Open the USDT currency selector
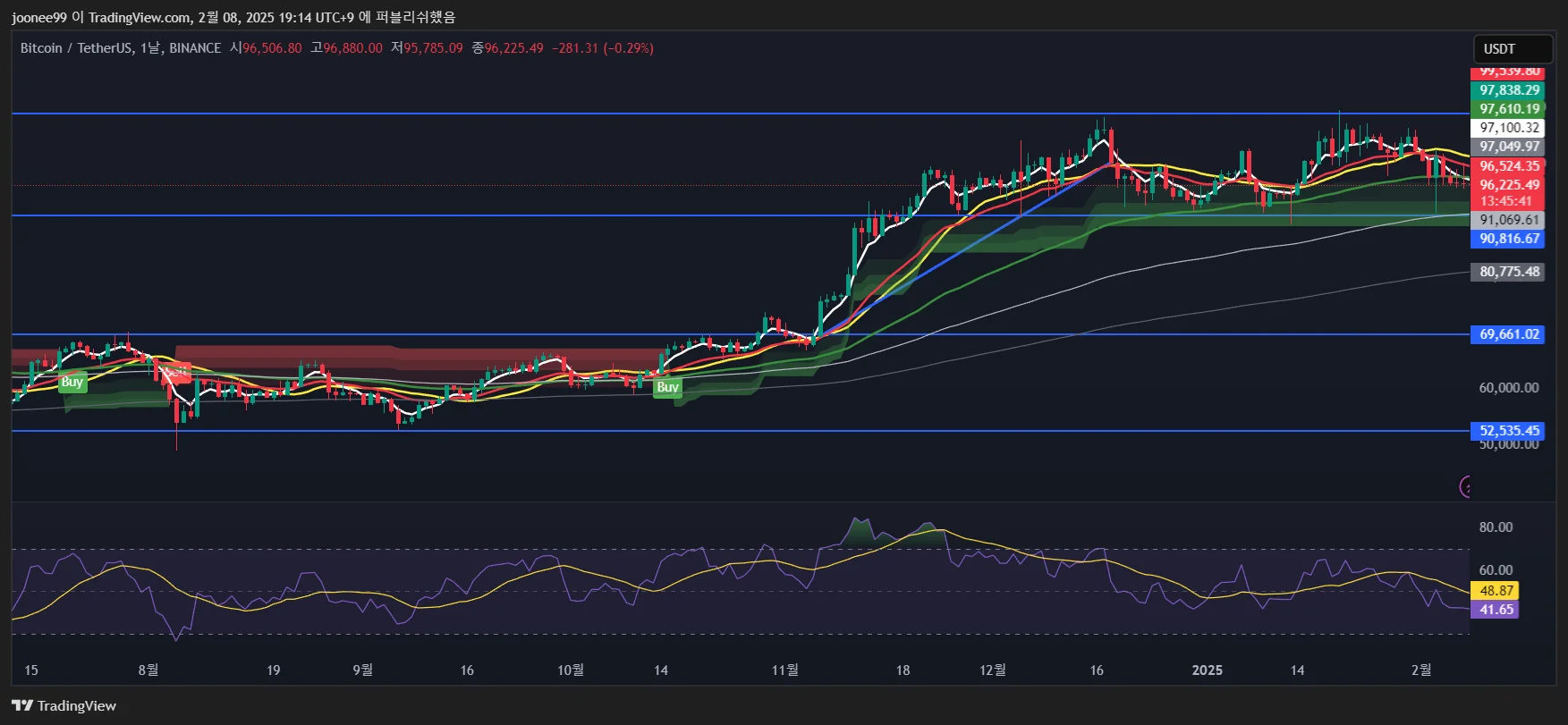The image size is (1568, 725). click(x=1513, y=48)
